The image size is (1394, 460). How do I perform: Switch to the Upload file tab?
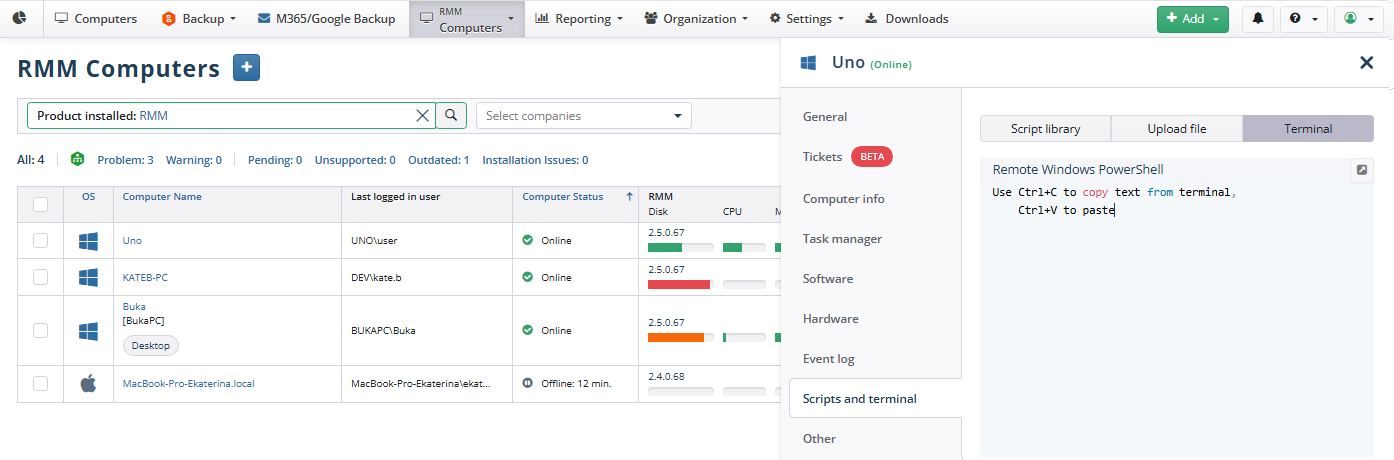pos(1177,129)
